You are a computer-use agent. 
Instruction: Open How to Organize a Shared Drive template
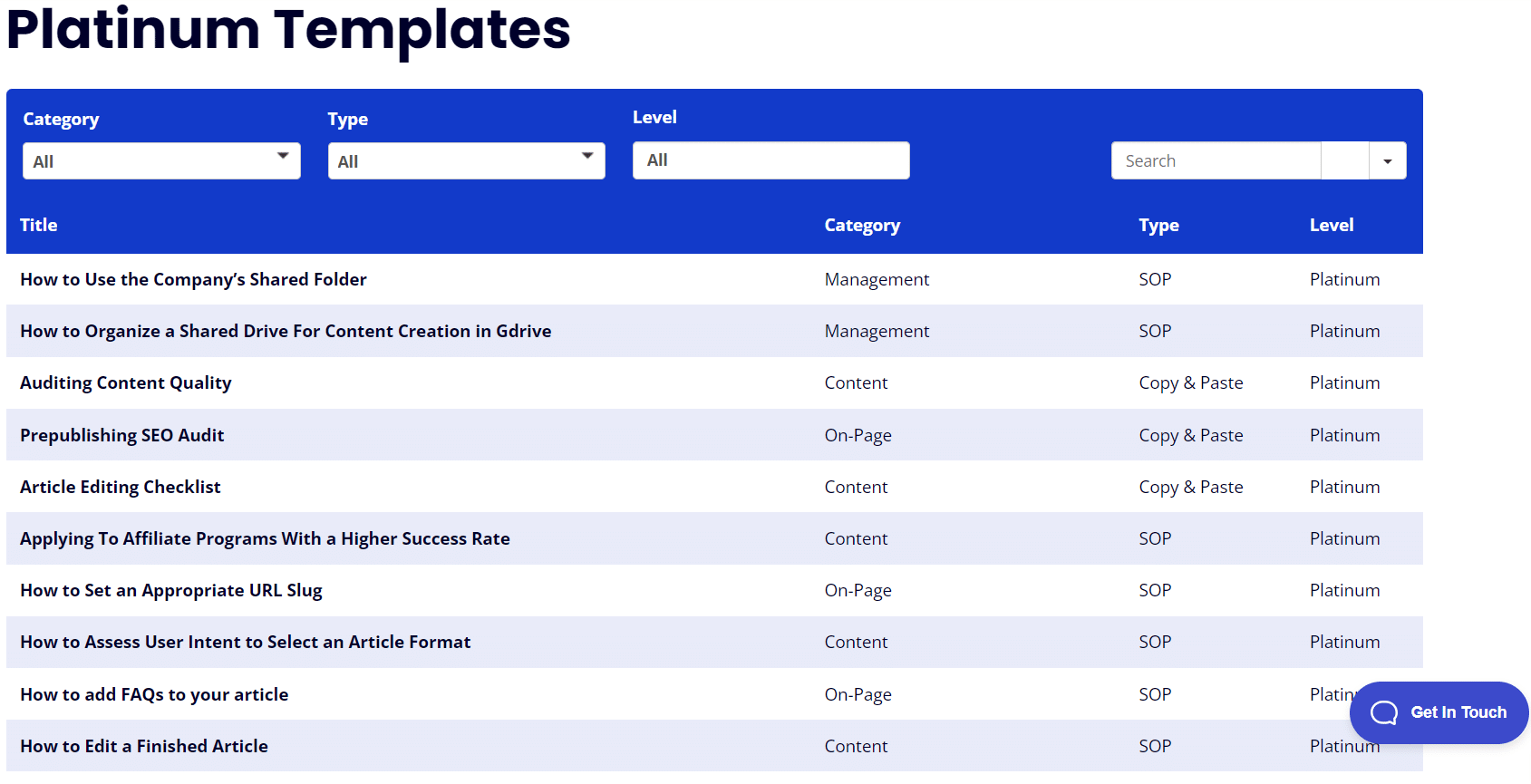(286, 331)
